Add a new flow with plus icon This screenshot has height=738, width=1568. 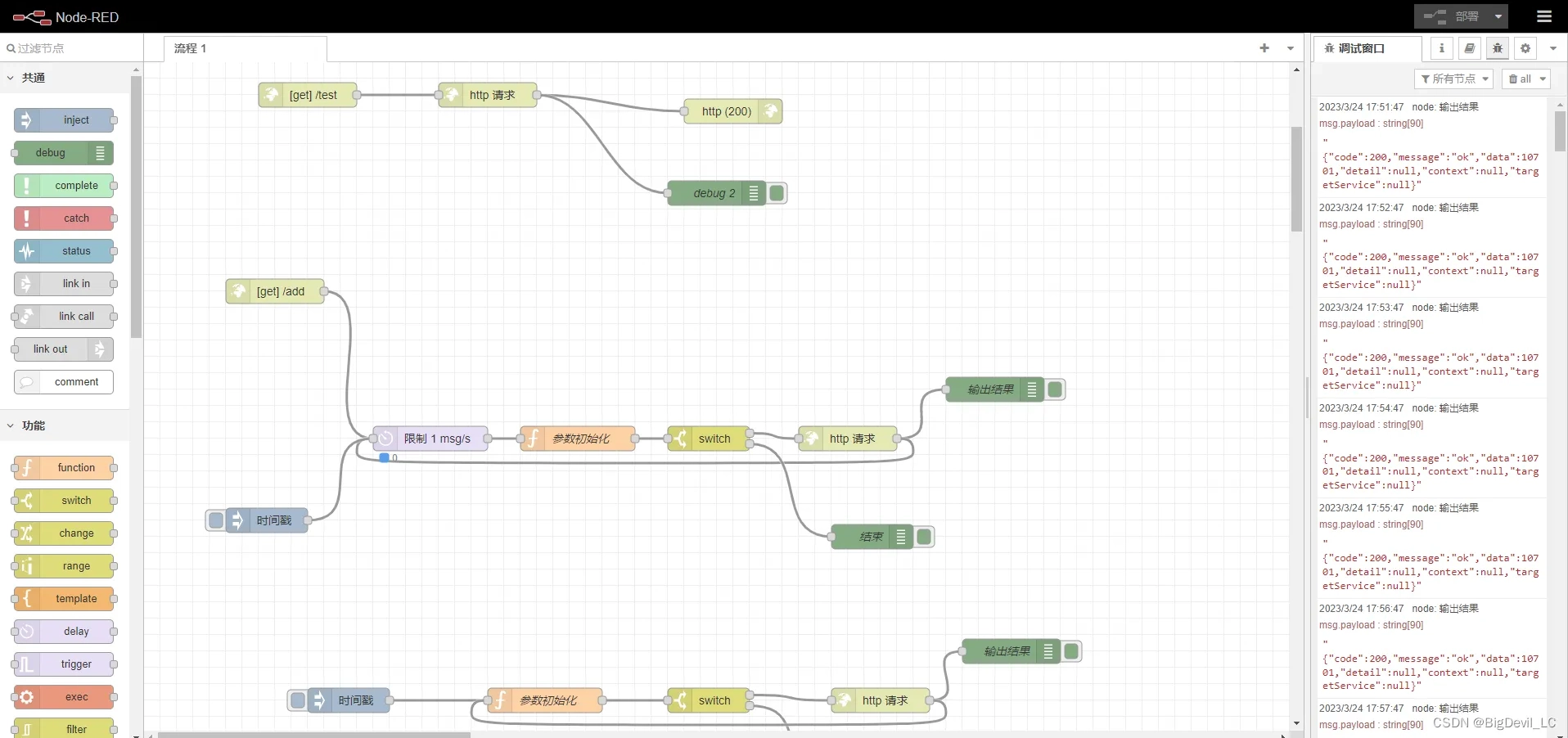(x=1264, y=48)
